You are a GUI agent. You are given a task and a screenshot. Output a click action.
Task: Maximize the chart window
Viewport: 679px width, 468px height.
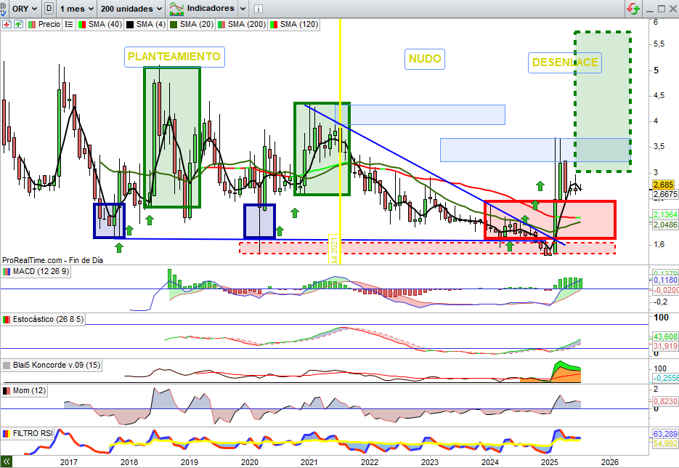661,9
